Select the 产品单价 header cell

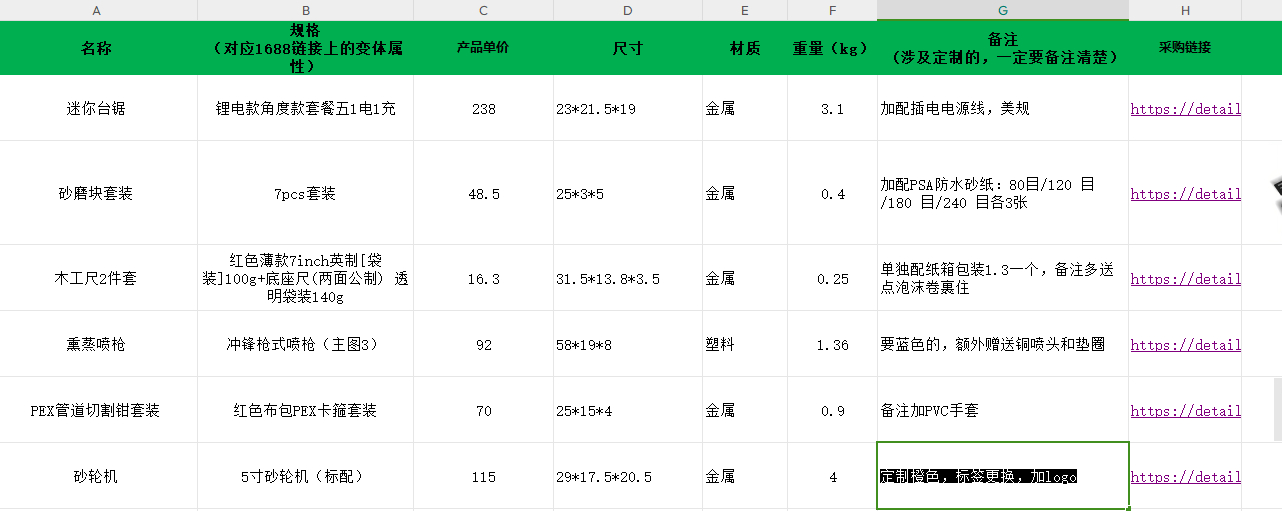click(483, 48)
